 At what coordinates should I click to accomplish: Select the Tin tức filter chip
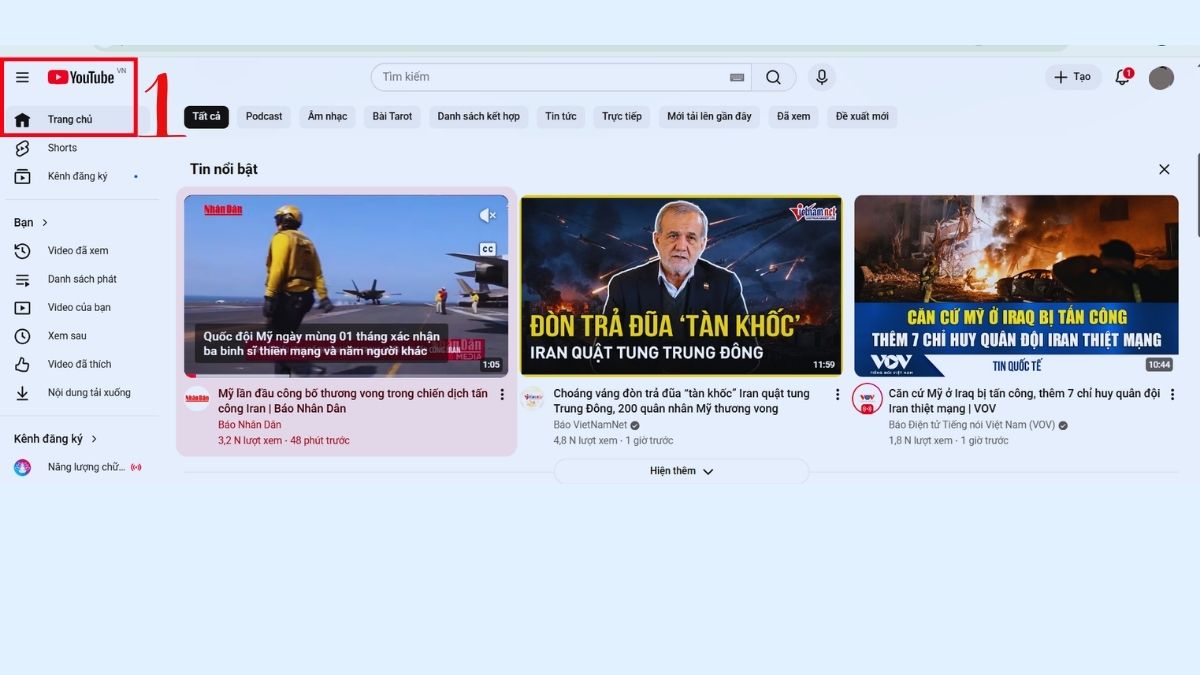(x=560, y=116)
